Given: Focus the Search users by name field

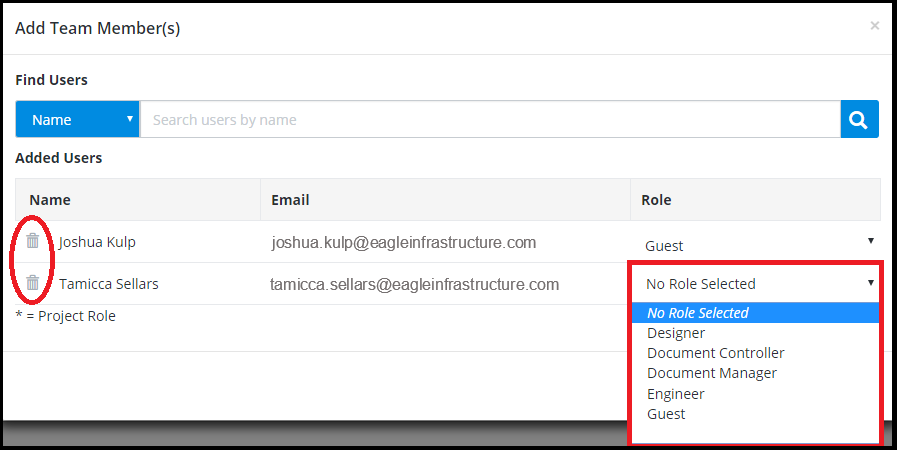Looking at the screenshot, I should pyautogui.click(x=490, y=120).
